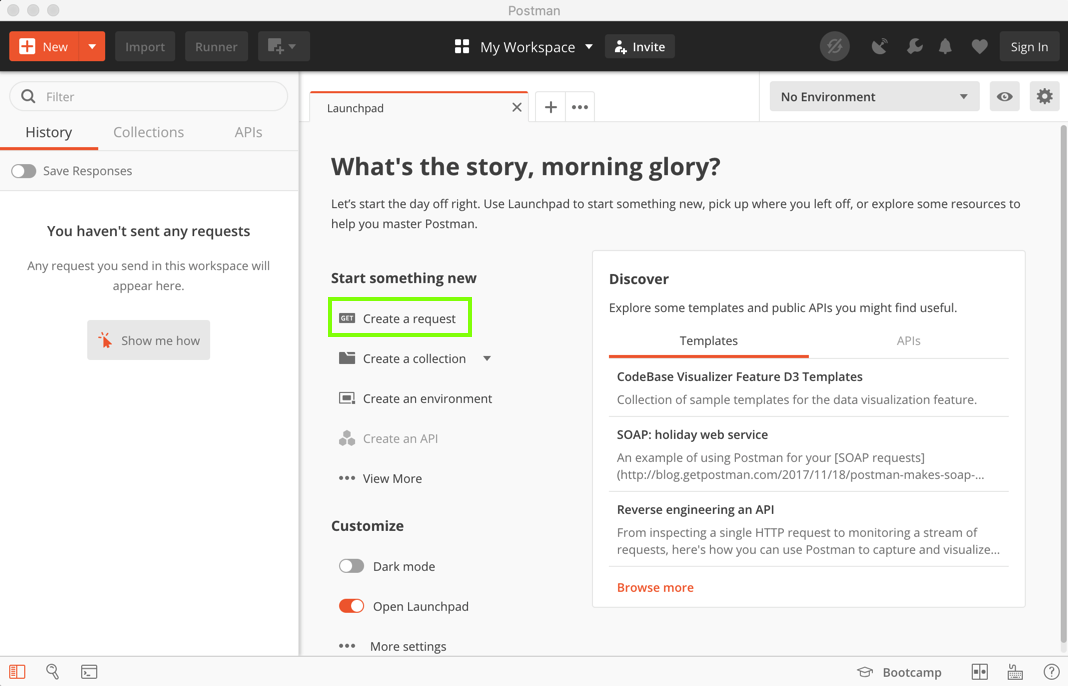
Task: Open the environment quick look eye
Action: (1004, 97)
